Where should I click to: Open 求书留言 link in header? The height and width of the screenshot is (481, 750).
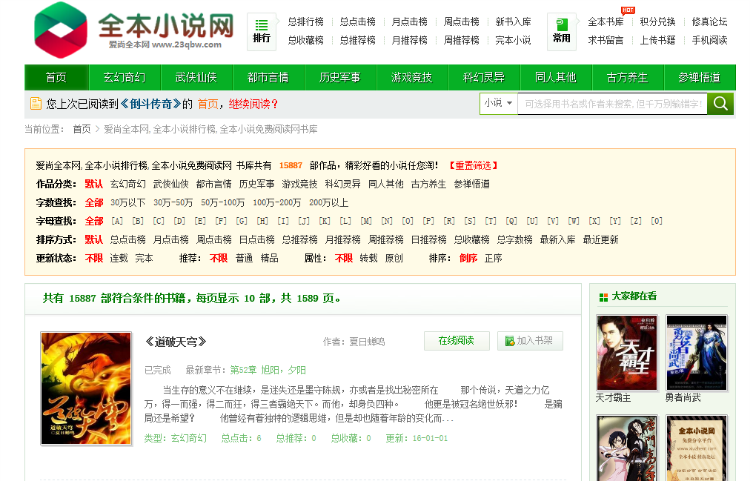(606, 40)
